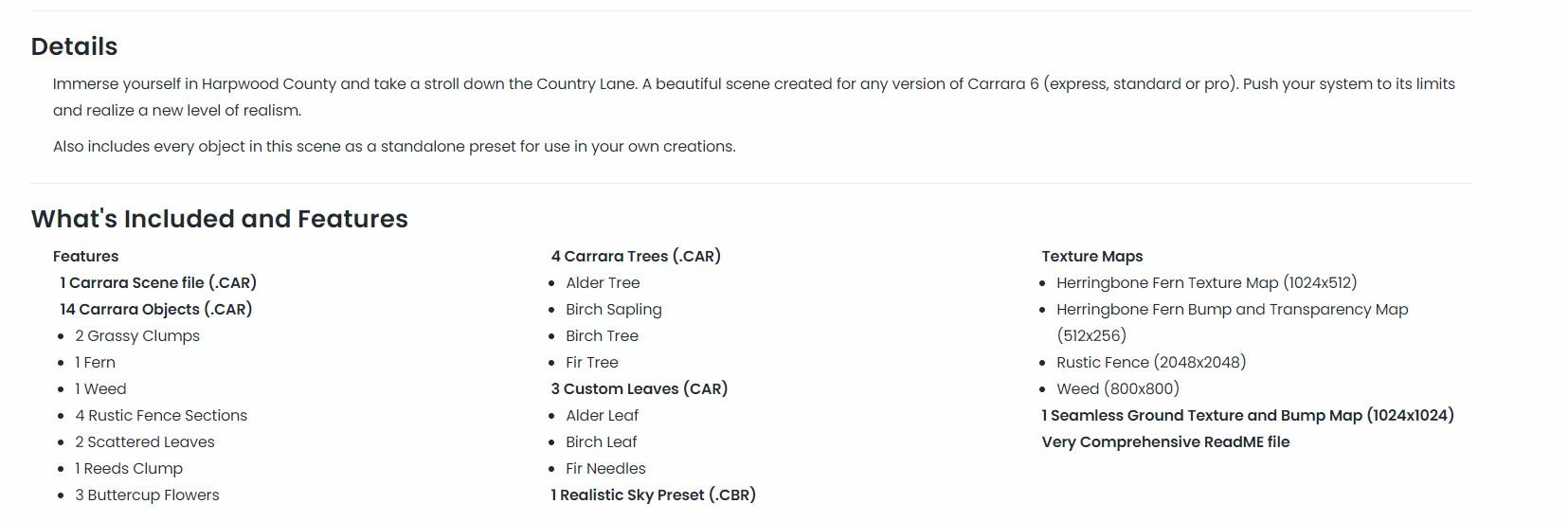Screen dimensions: 1568x522
Task: Click the 4 Rustic Fence Sections item
Action: (x=161, y=416)
